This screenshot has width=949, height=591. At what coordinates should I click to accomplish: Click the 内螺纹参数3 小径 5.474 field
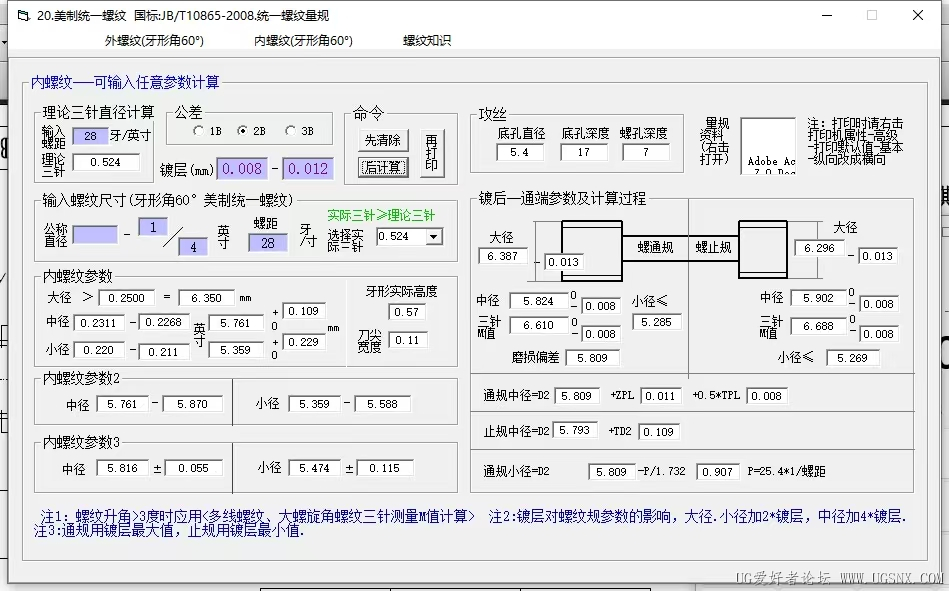point(315,468)
